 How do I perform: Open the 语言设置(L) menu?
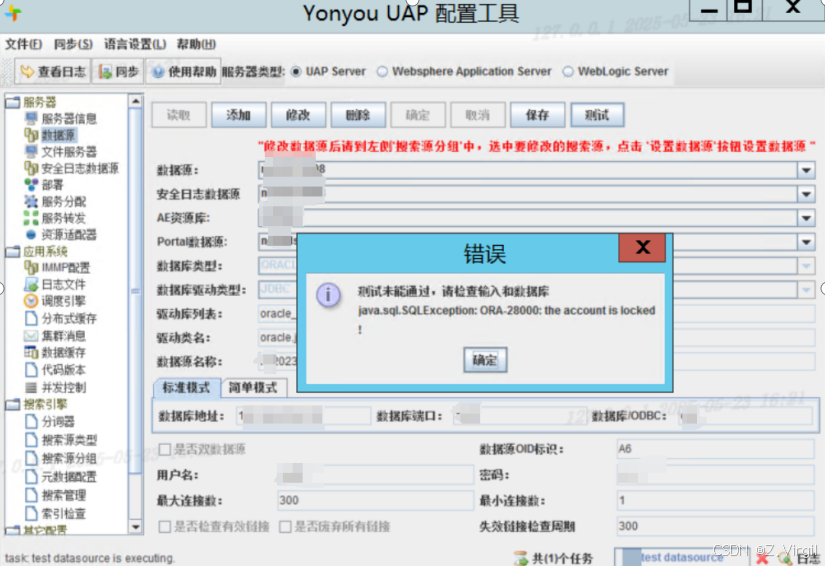(x=135, y=44)
